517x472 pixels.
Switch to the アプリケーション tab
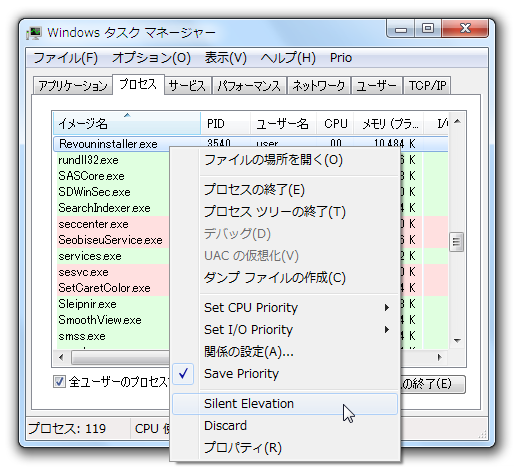pyautogui.click(x=73, y=86)
